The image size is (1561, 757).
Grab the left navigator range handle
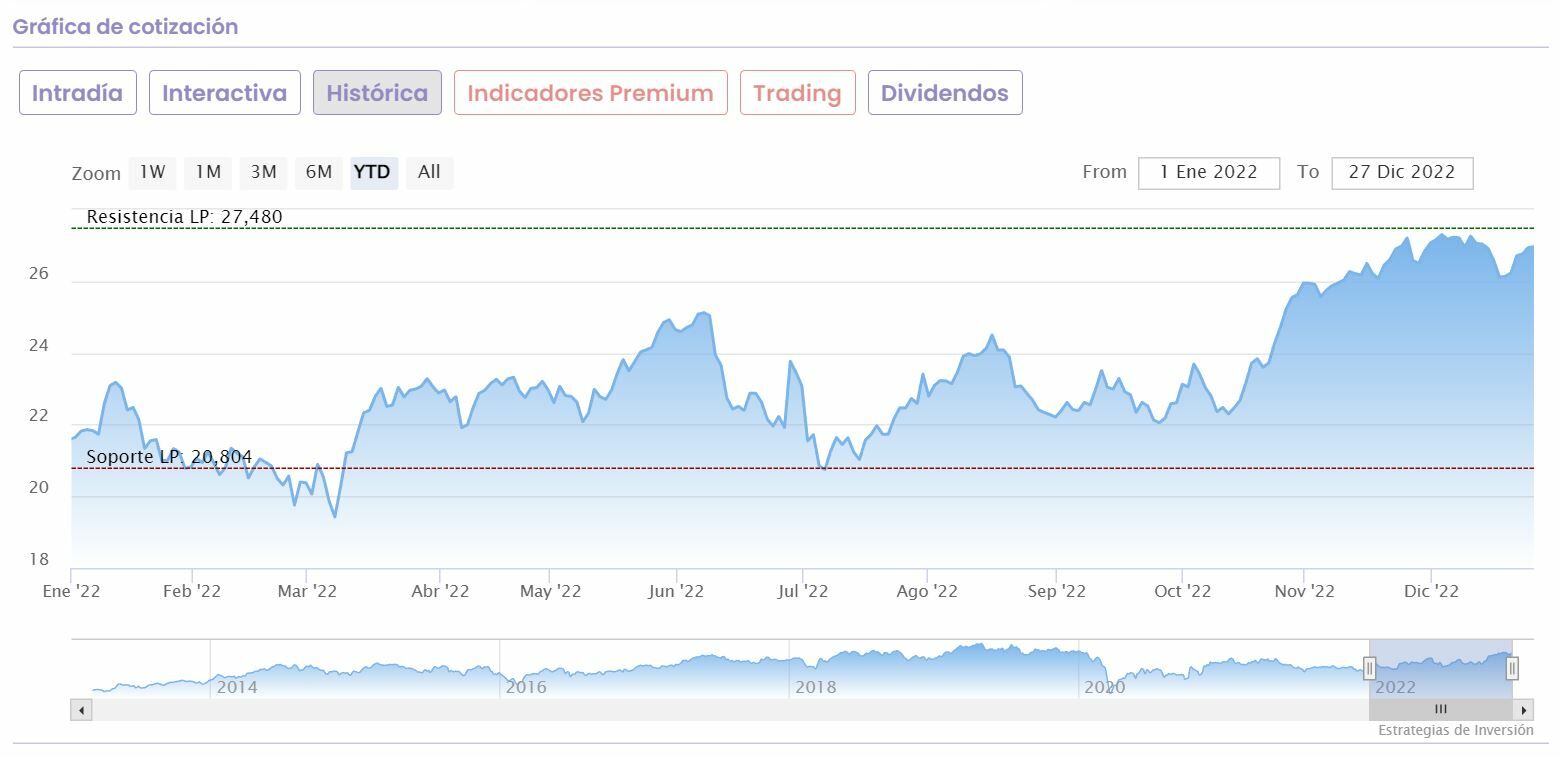pos(1370,668)
